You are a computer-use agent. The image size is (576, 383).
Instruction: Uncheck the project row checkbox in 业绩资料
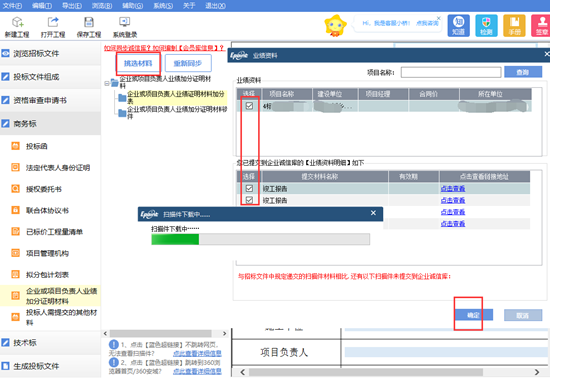tap(249, 106)
